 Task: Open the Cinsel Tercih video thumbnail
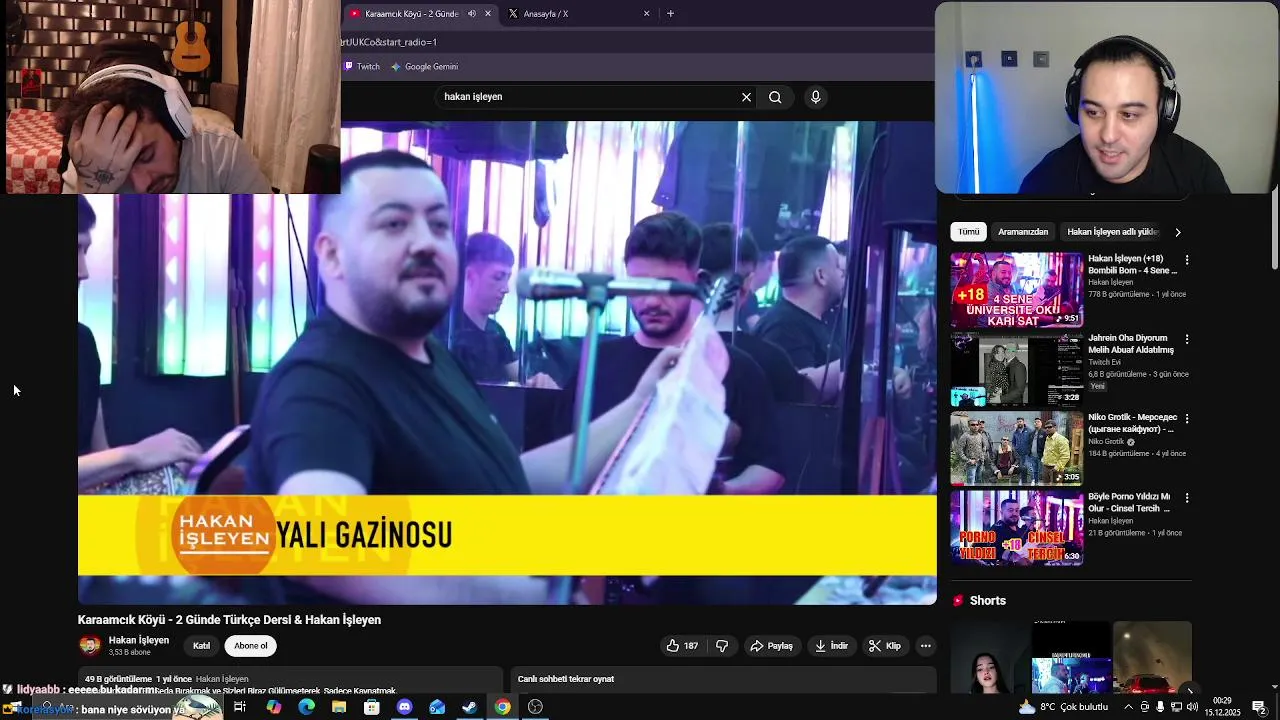pos(1016,528)
